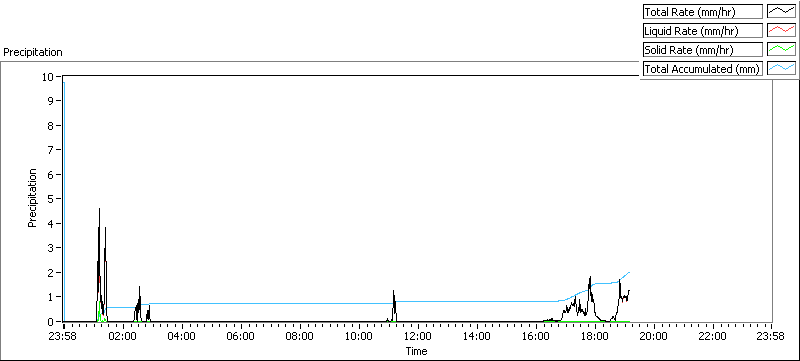Click the 04:00 time axis tick label
The width and height of the screenshot is (800, 361).
tap(182, 336)
